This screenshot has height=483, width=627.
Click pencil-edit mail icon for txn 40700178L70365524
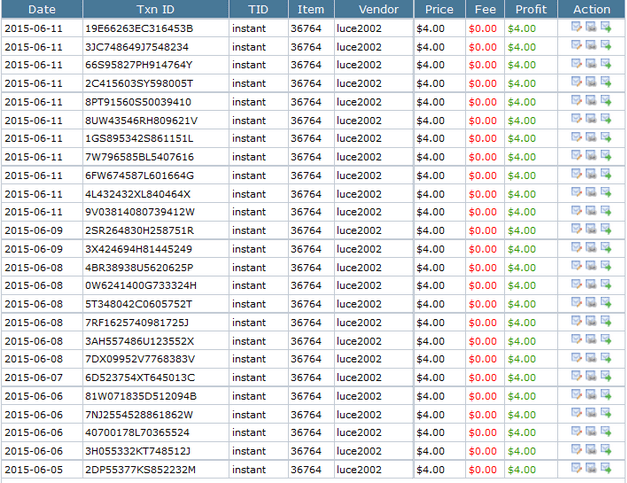576,431
